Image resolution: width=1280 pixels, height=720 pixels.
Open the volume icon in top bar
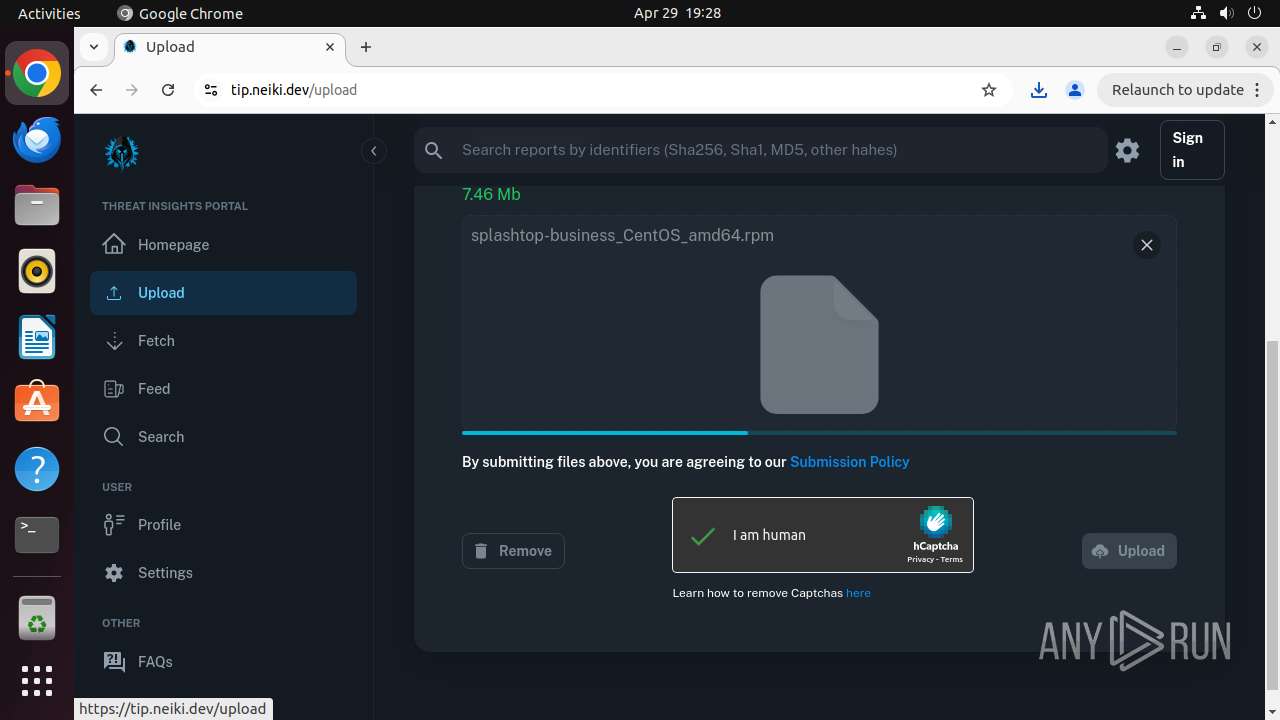pos(1226,13)
